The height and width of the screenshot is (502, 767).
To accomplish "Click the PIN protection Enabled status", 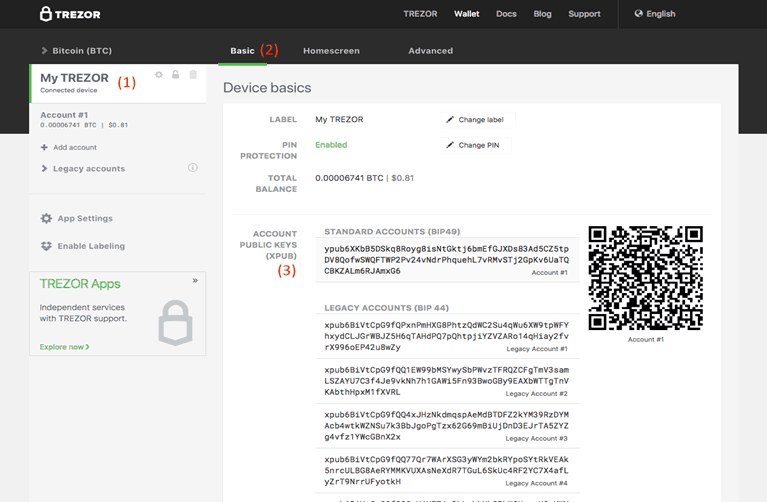I will 331,145.
